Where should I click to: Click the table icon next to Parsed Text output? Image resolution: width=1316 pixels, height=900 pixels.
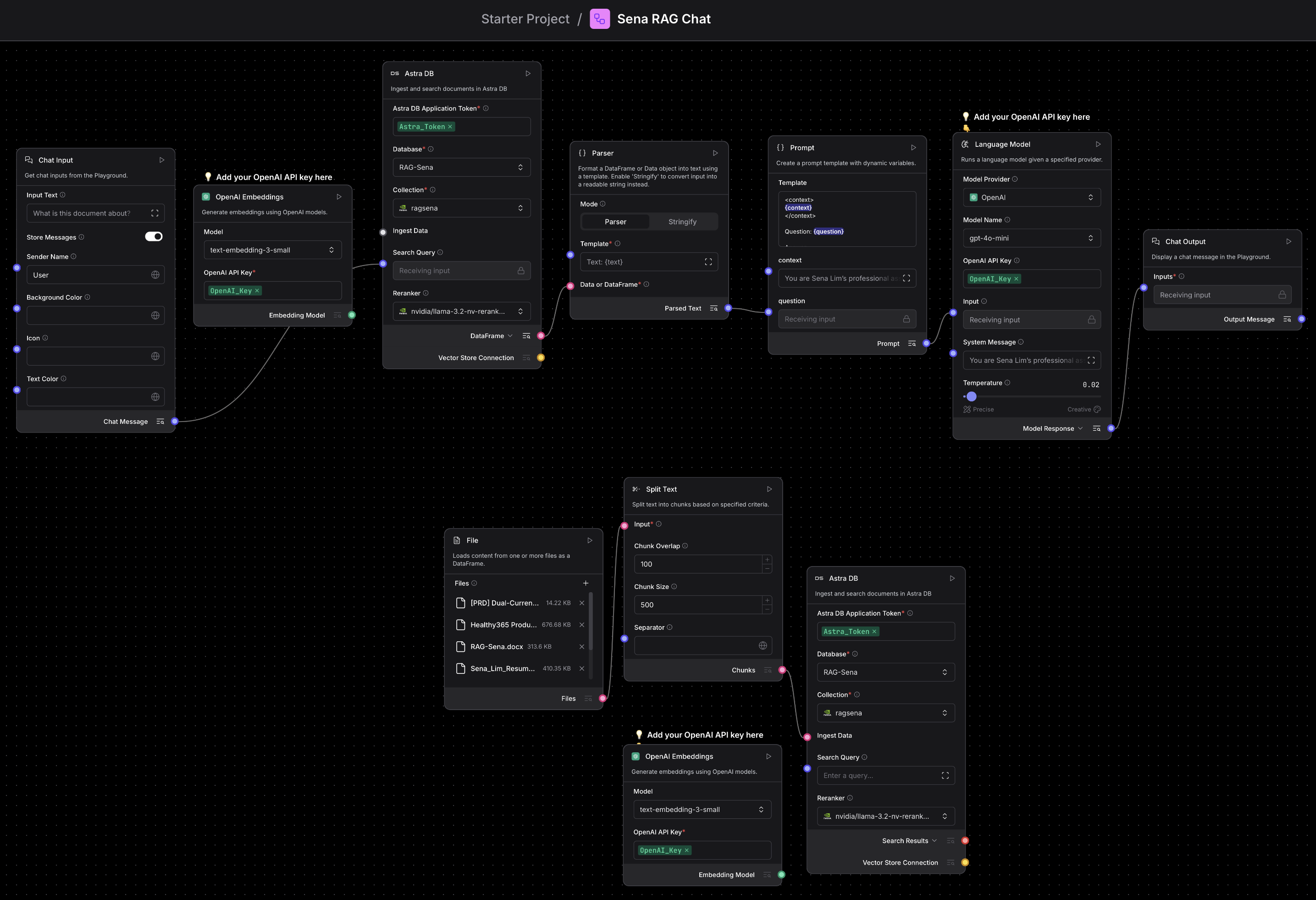coord(713,308)
